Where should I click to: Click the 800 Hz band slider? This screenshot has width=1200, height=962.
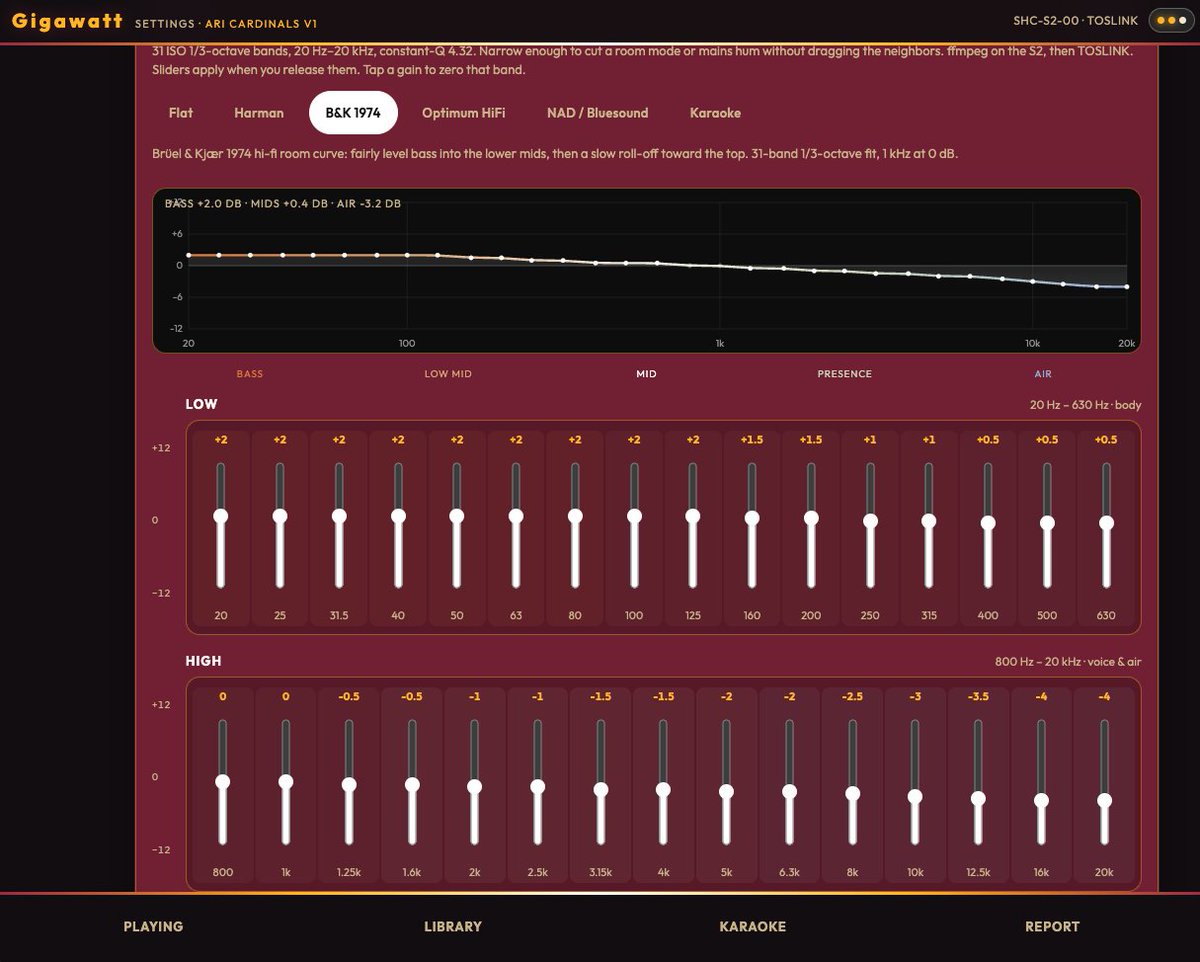pyautogui.click(x=223, y=783)
